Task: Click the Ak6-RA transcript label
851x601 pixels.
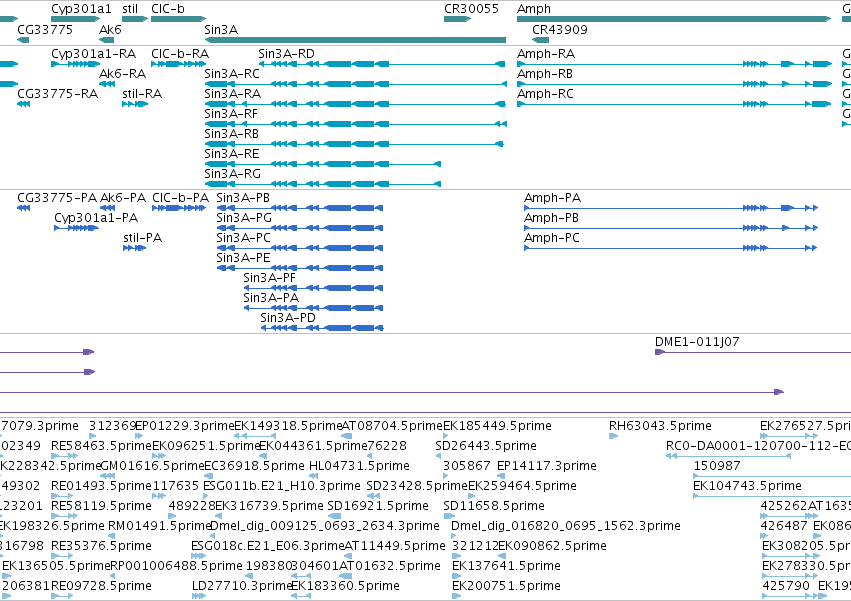Action: pyautogui.click(x=123, y=73)
